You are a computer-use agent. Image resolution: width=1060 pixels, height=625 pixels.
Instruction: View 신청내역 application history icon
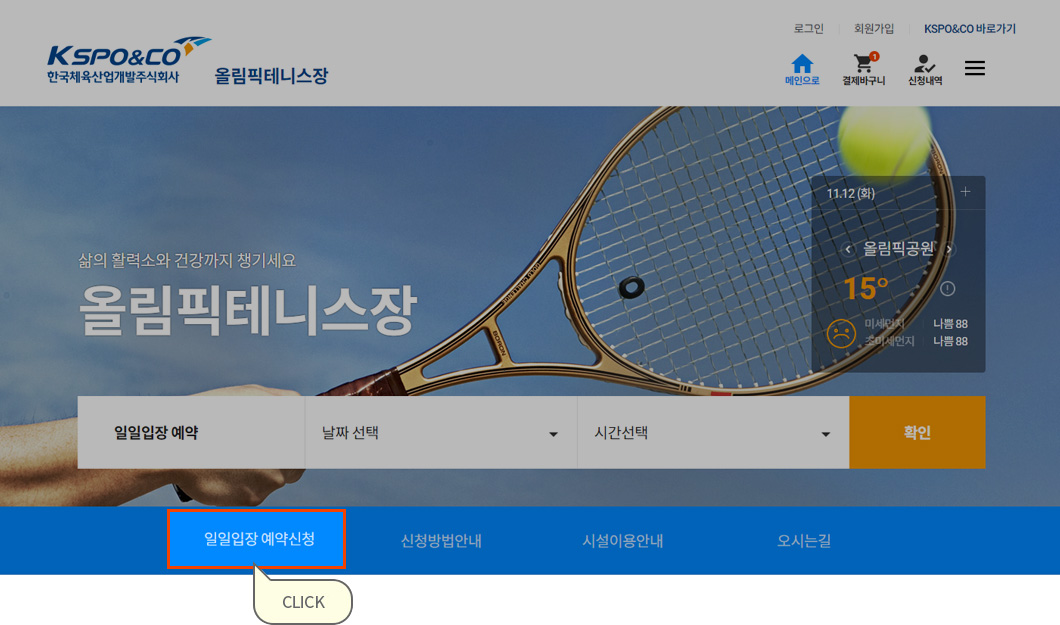pos(925,70)
